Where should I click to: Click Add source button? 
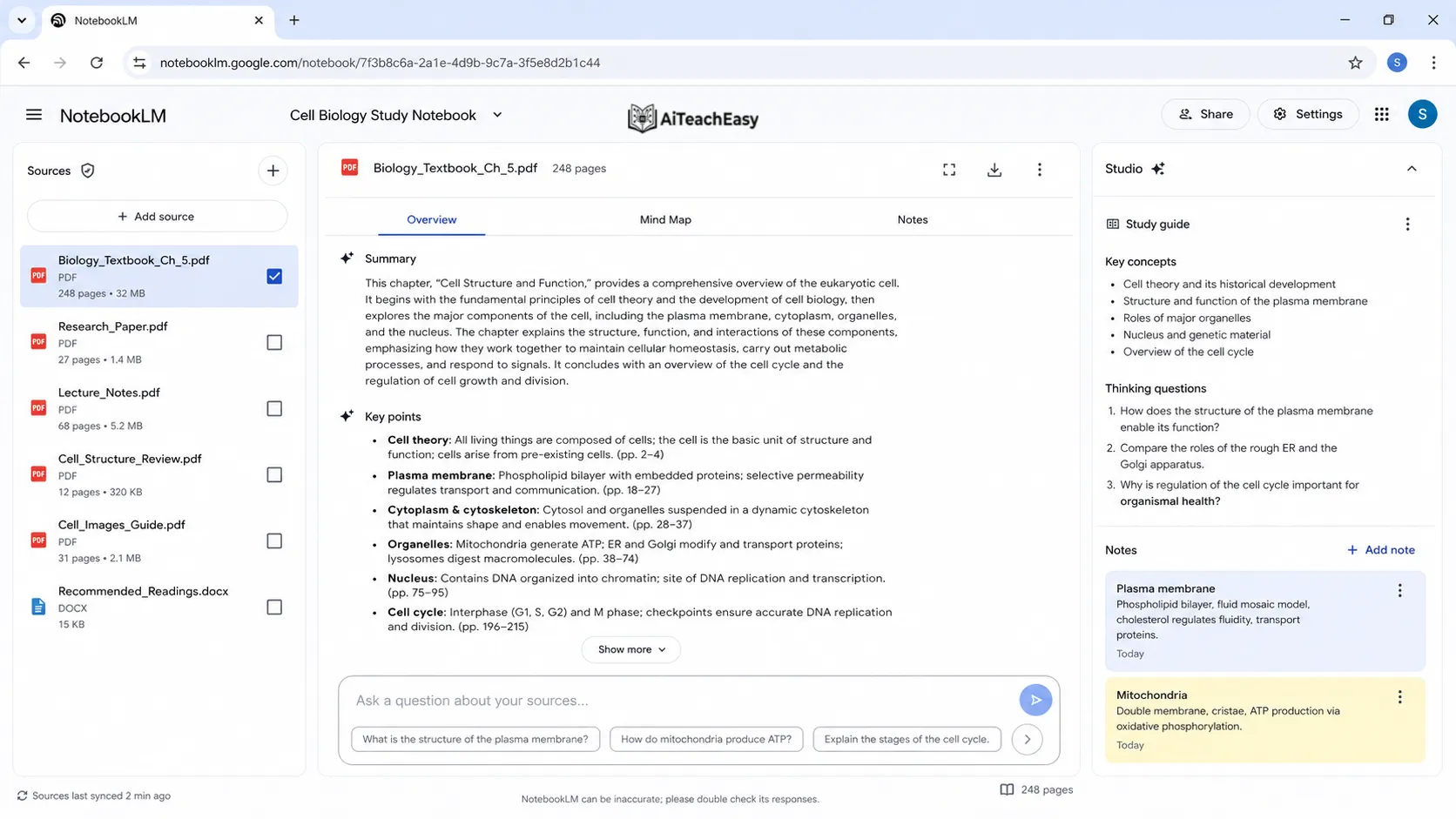coord(157,216)
